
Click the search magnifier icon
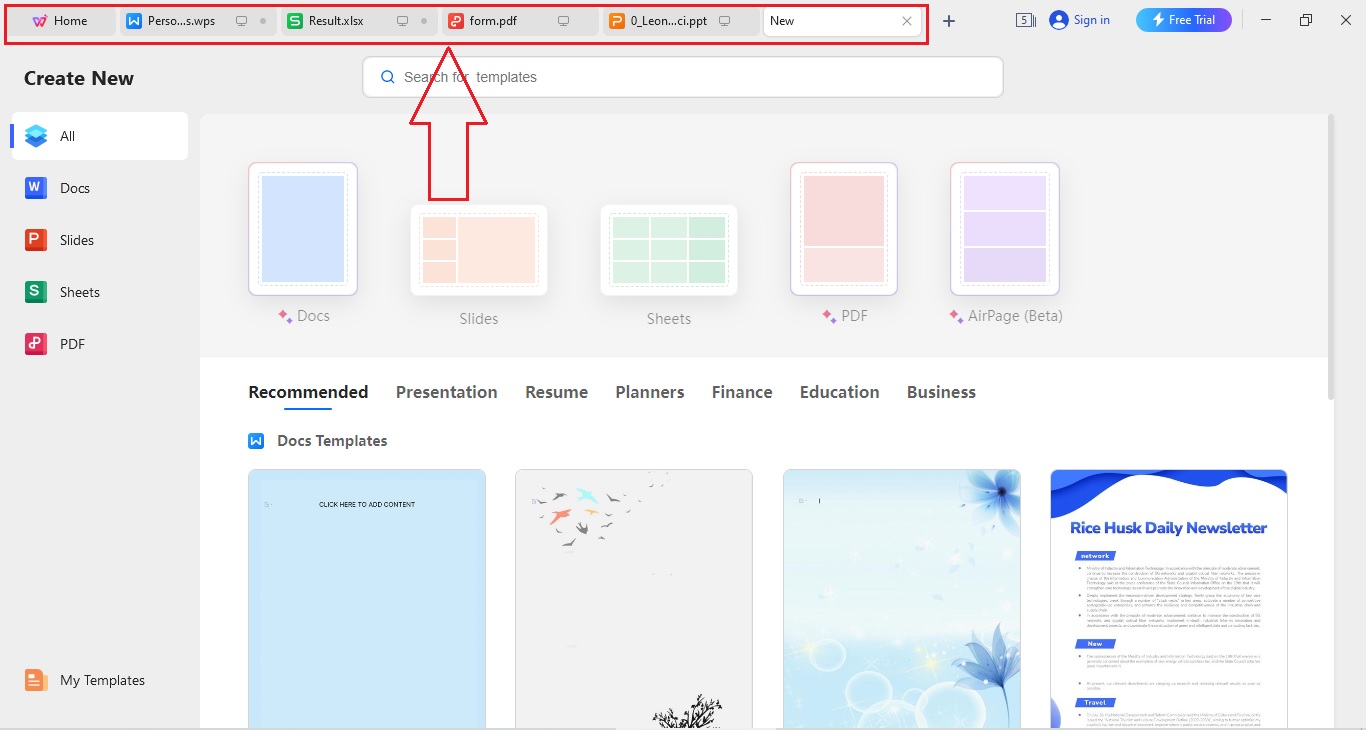point(388,77)
